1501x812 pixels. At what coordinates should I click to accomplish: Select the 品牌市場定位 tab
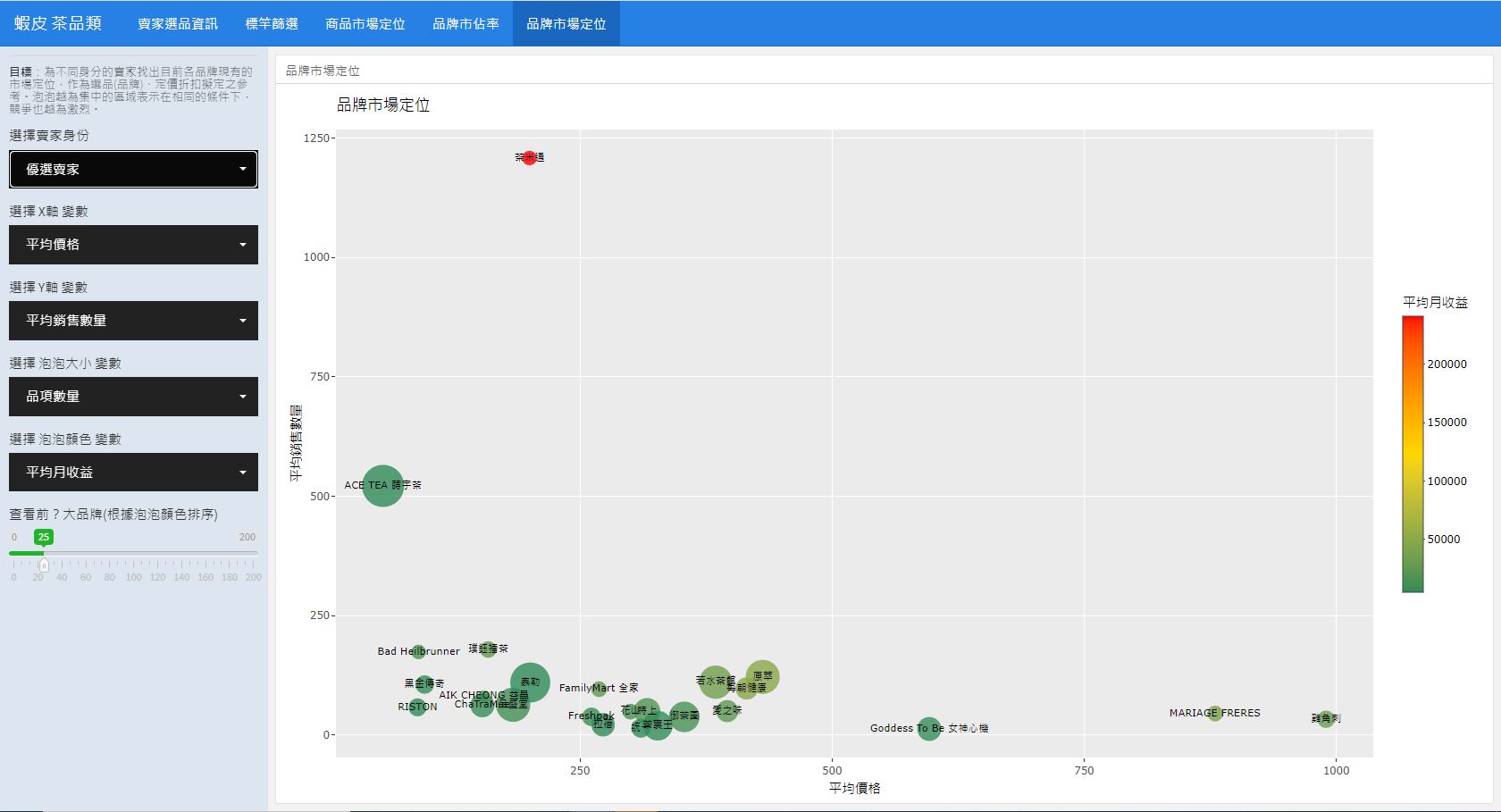coord(566,23)
